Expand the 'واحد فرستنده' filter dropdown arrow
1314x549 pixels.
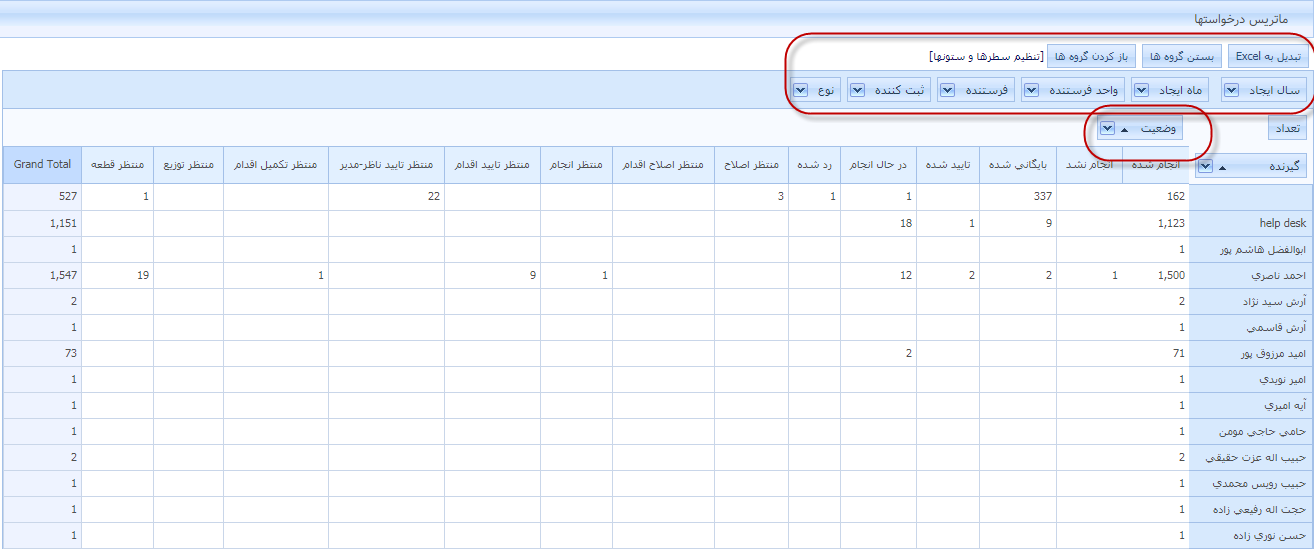[1031, 91]
